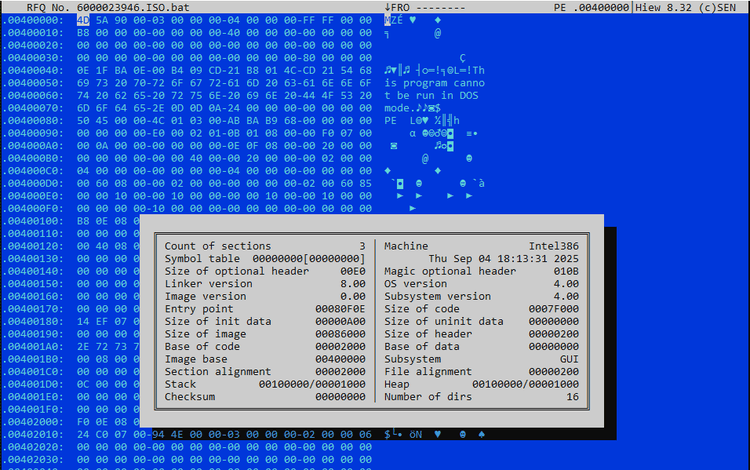This screenshot has height=470, width=750.
Task: Click the Magic optional header value 010B
Action: pos(565,271)
